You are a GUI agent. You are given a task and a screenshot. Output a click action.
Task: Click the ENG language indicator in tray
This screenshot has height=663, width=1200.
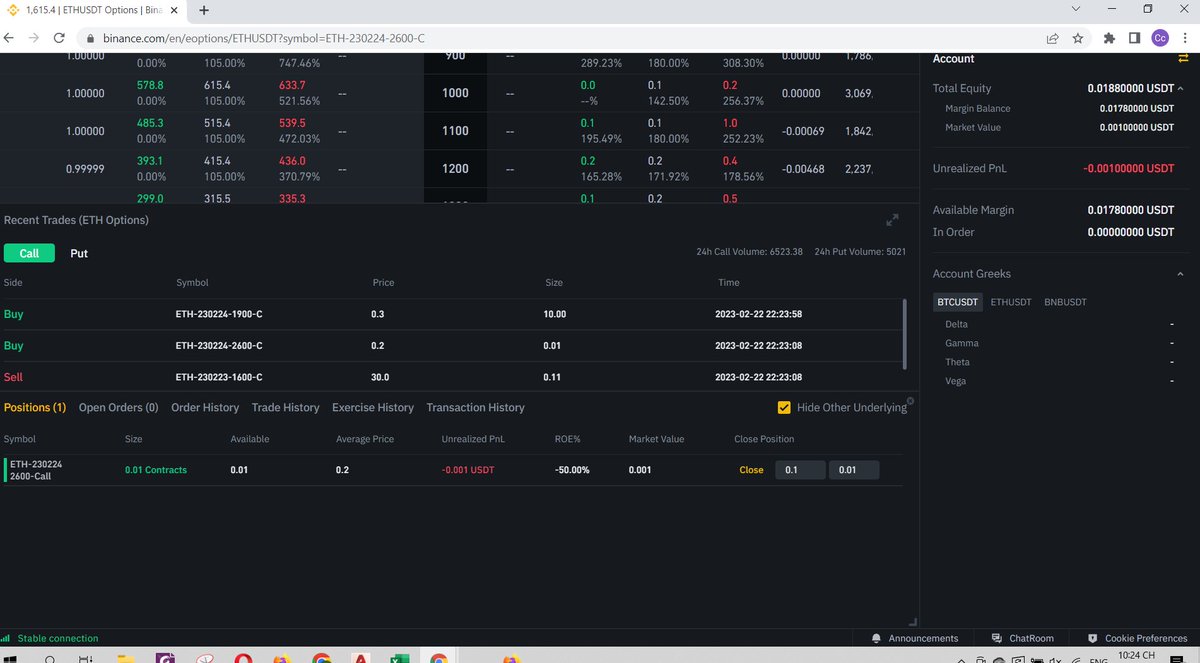[1097, 660]
